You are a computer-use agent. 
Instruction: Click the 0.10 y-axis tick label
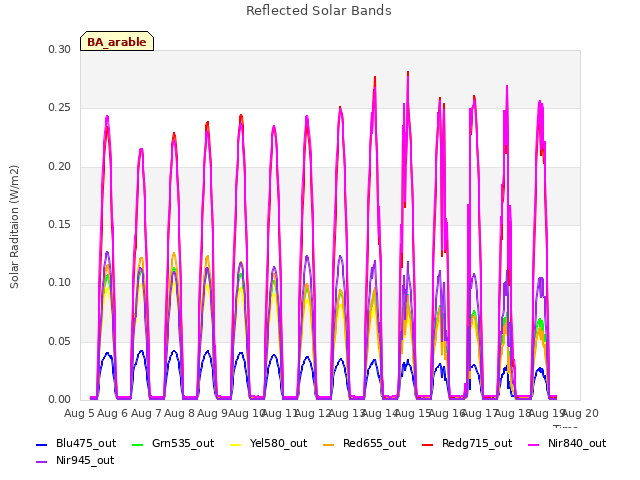(60, 283)
